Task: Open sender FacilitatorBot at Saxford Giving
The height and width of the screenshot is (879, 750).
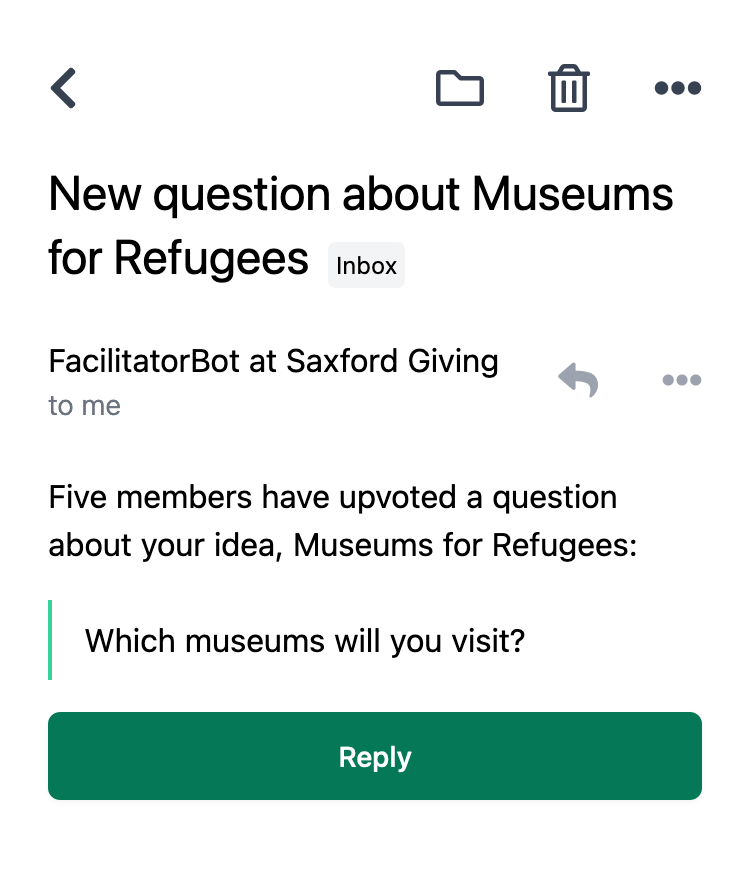Action: pyautogui.click(x=274, y=360)
